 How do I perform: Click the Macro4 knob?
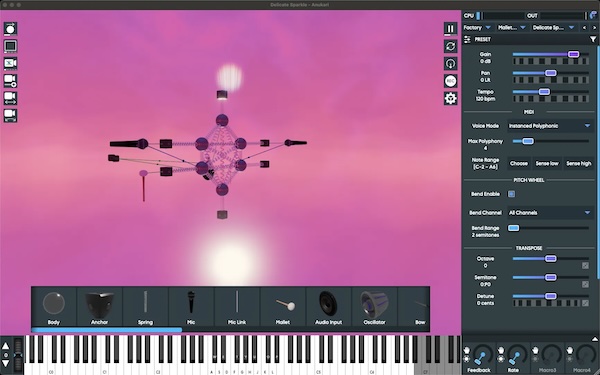click(x=585, y=355)
